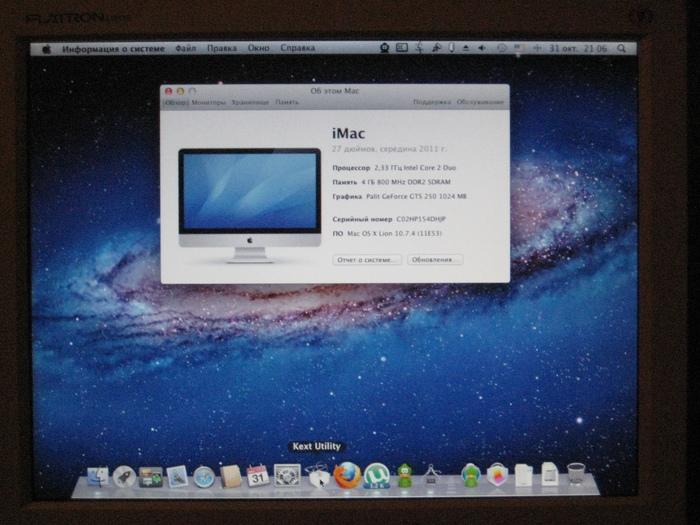Minimize the Об этом Mac window
Image resolution: width=700 pixels, height=525 pixels.
tap(180, 92)
